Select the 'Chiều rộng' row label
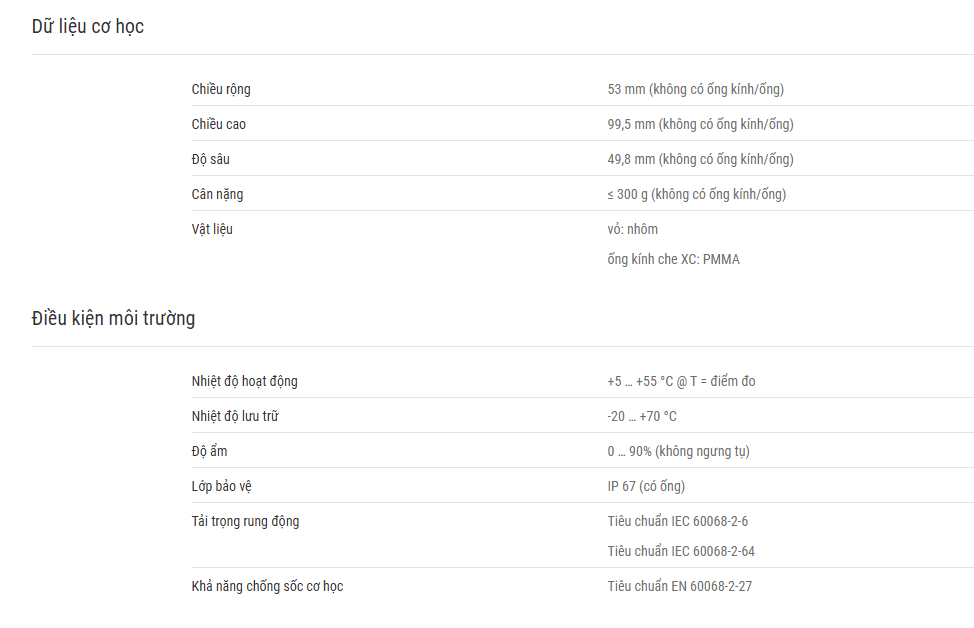Image resolution: width=974 pixels, height=628 pixels. click(x=221, y=89)
